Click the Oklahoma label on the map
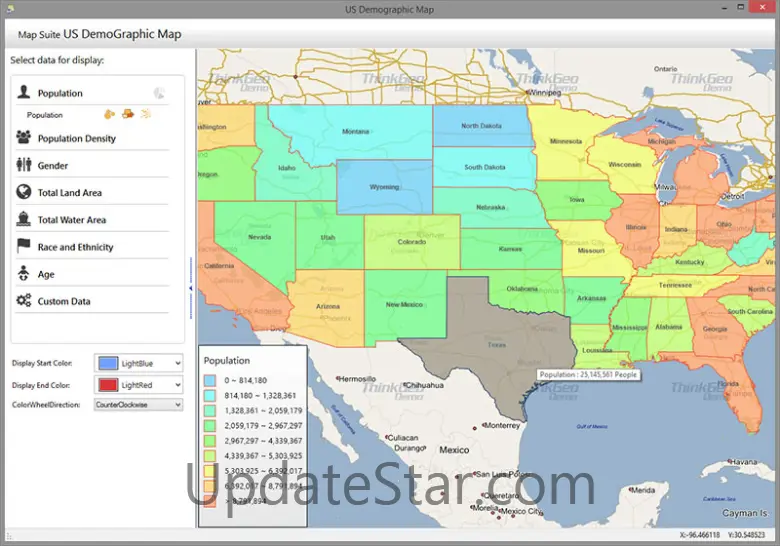 [x=522, y=288]
